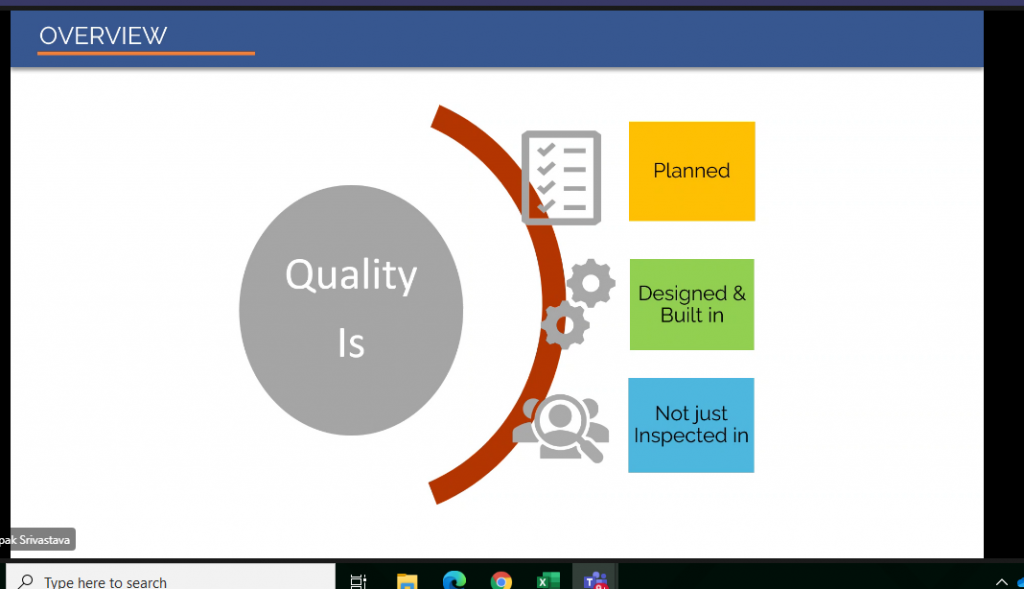Click the yellow 'Planned' box
Screen dimensions: 1024x589
click(x=692, y=171)
